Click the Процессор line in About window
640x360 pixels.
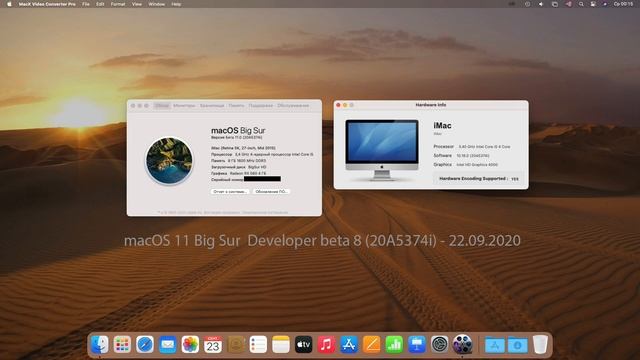[262, 154]
